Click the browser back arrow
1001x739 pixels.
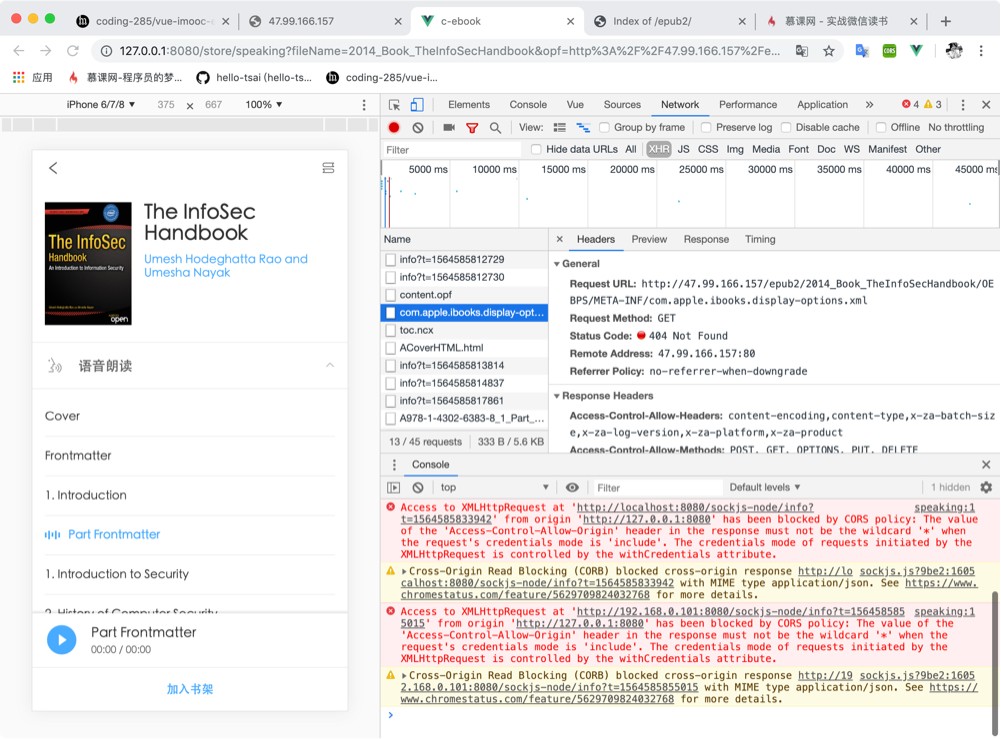pos(19,51)
